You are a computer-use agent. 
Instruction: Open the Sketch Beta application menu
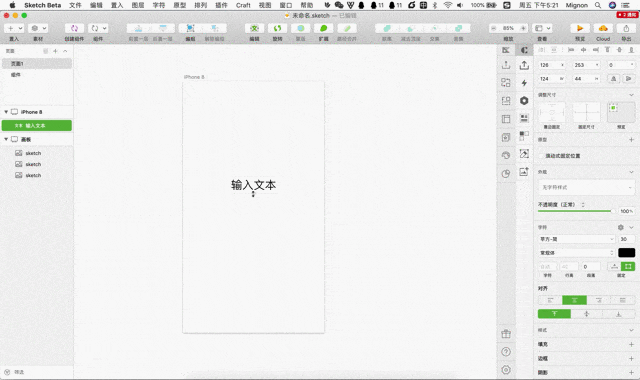[x=42, y=5]
